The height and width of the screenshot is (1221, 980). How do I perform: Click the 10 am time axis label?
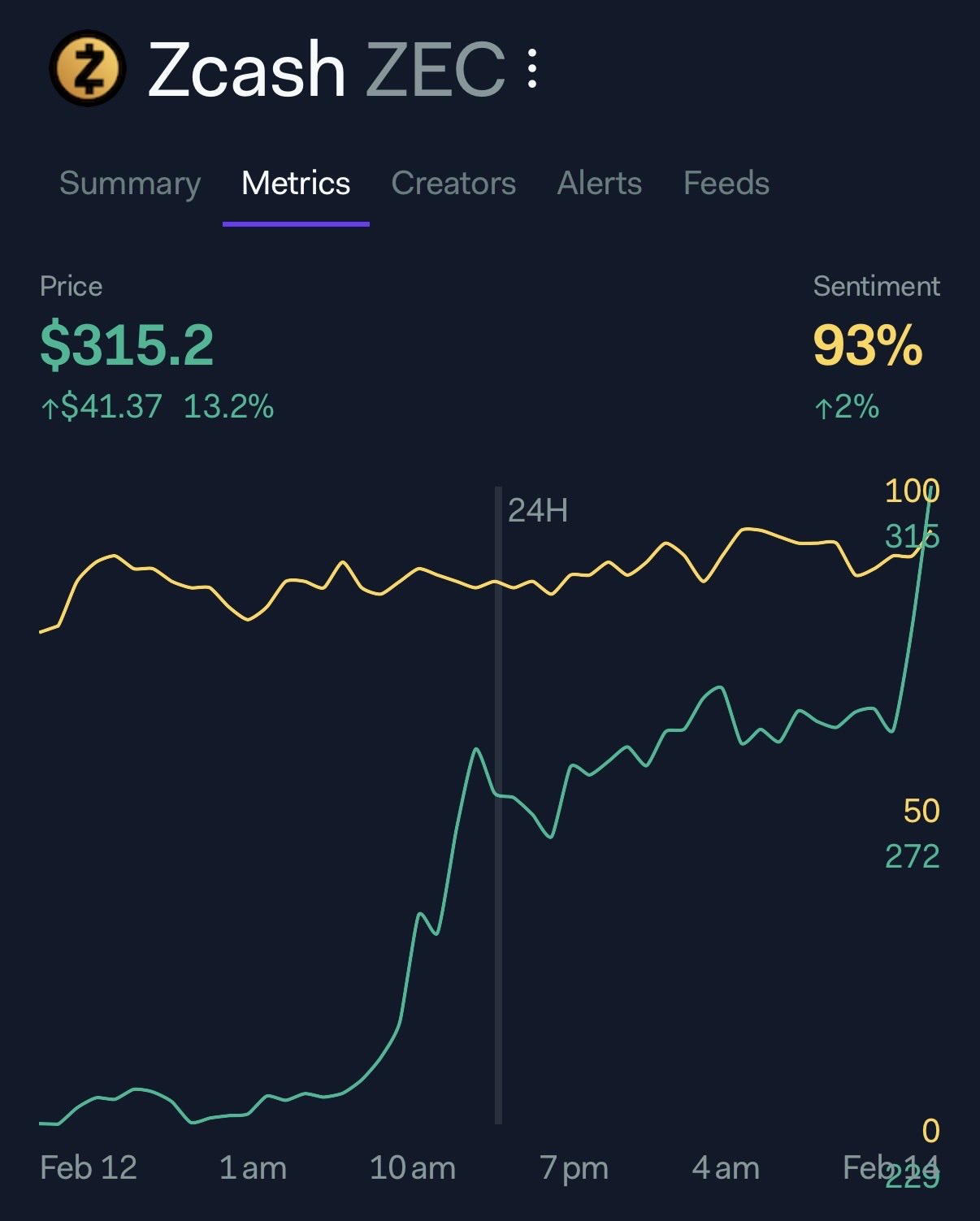(x=413, y=1168)
